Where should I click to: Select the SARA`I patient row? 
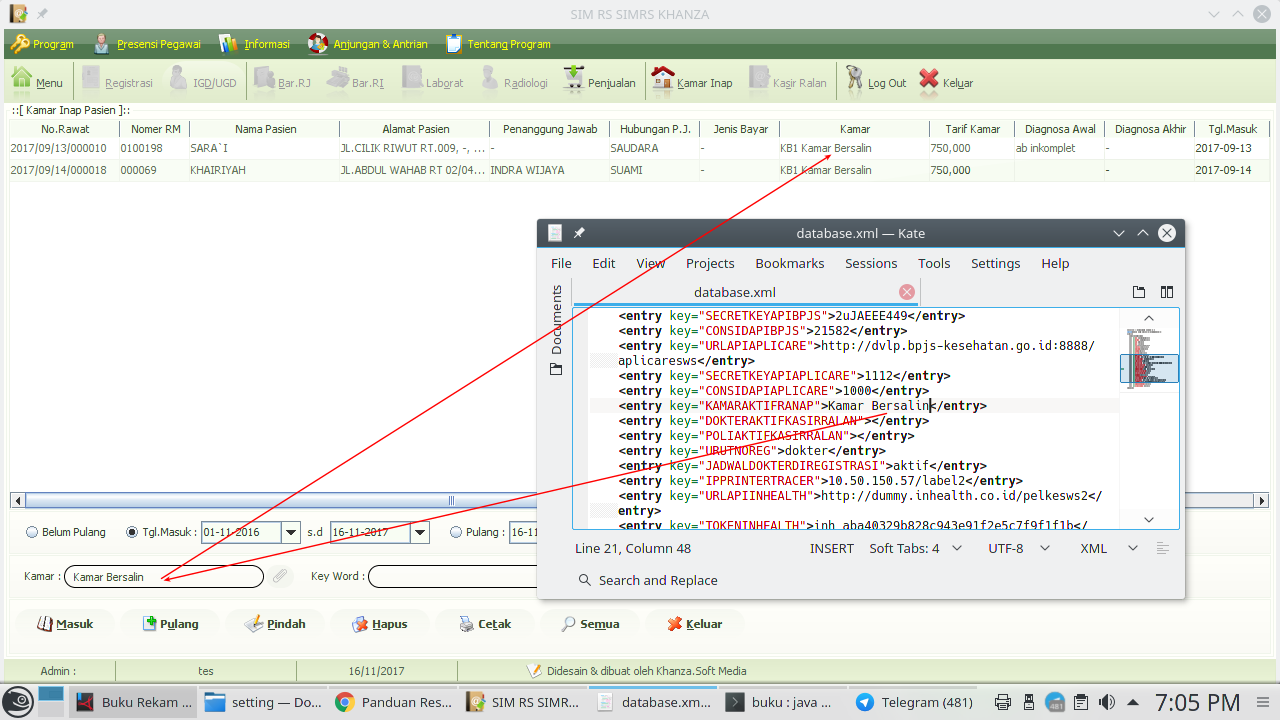[x=640, y=148]
